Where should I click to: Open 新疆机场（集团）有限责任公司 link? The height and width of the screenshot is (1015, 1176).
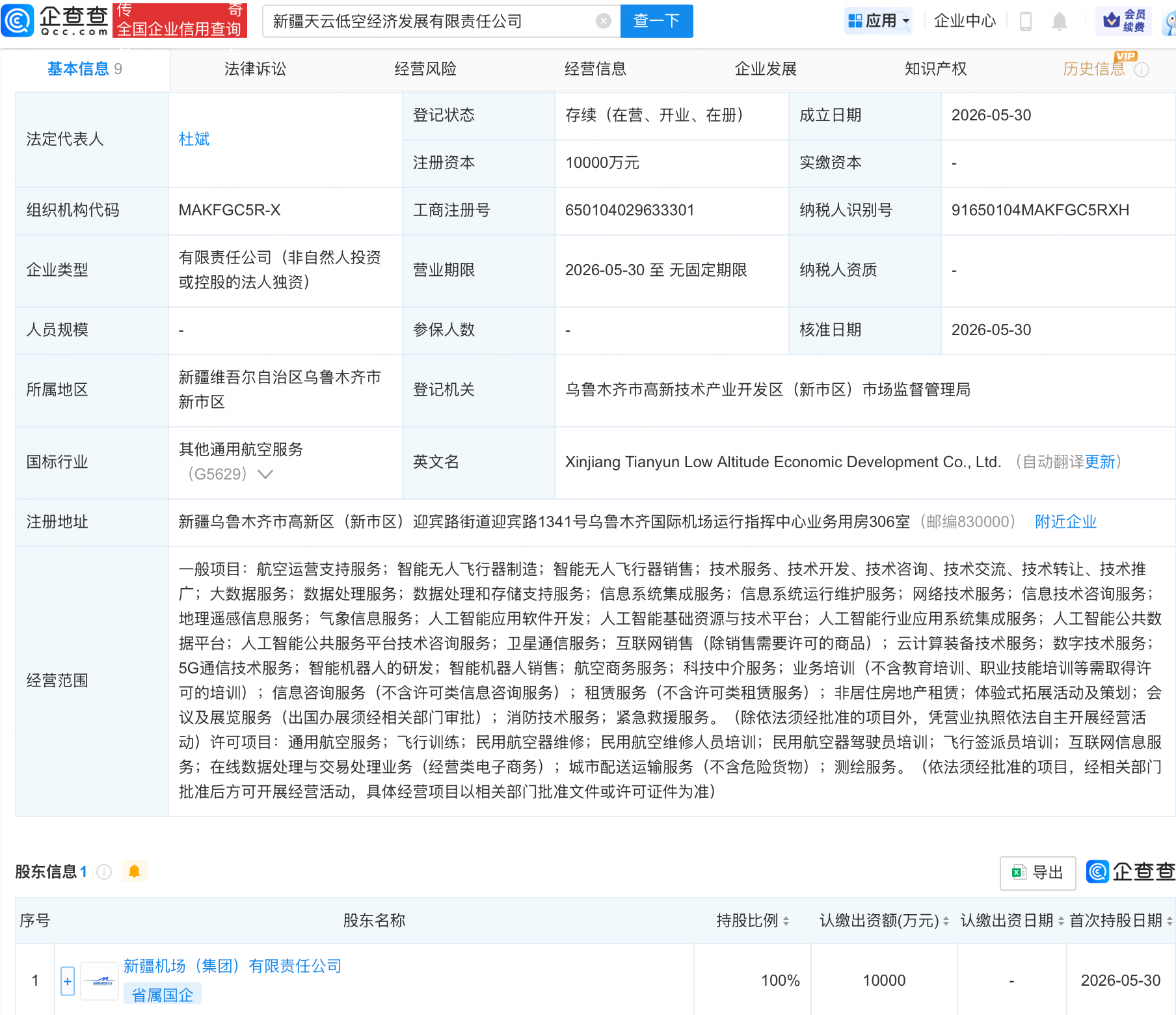coord(233,966)
